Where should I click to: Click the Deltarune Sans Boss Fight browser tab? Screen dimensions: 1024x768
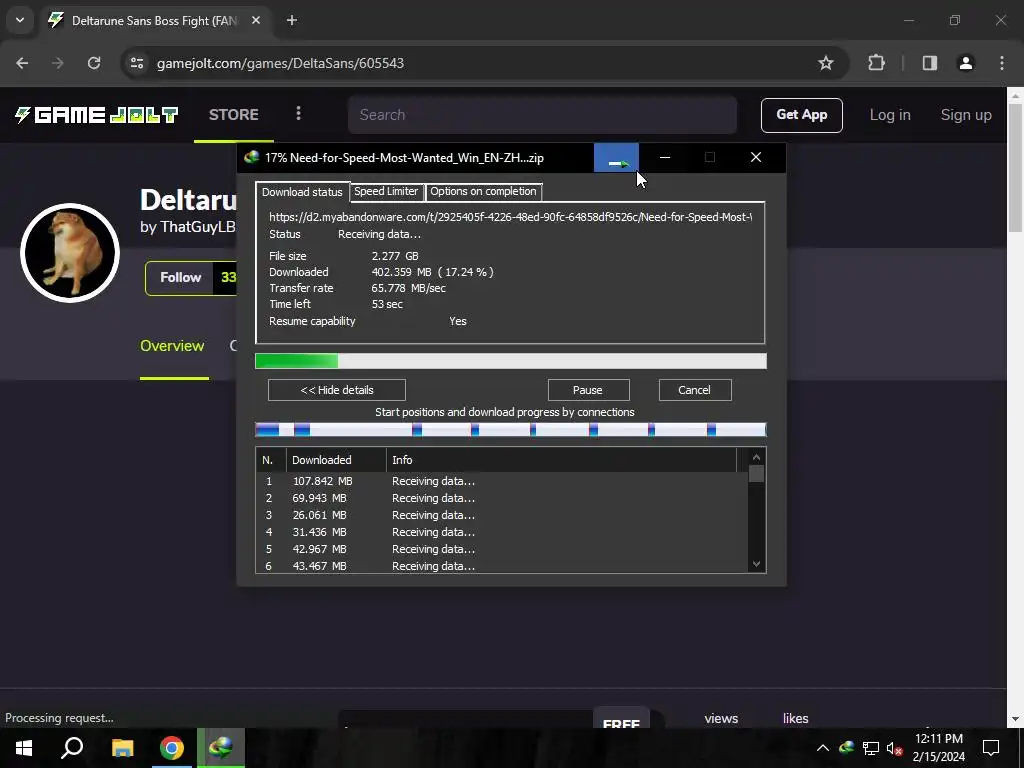pos(153,20)
